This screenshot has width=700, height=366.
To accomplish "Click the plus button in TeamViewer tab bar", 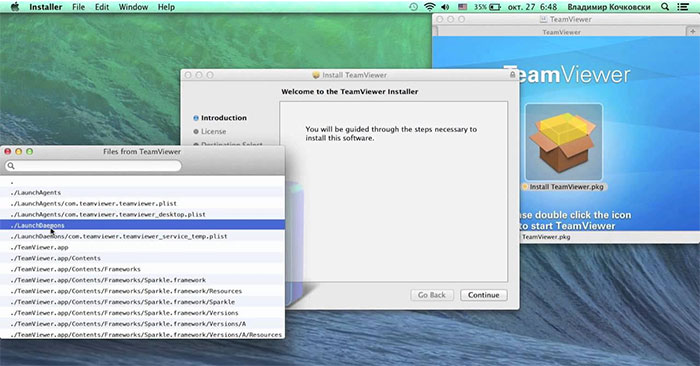I will (x=692, y=31).
